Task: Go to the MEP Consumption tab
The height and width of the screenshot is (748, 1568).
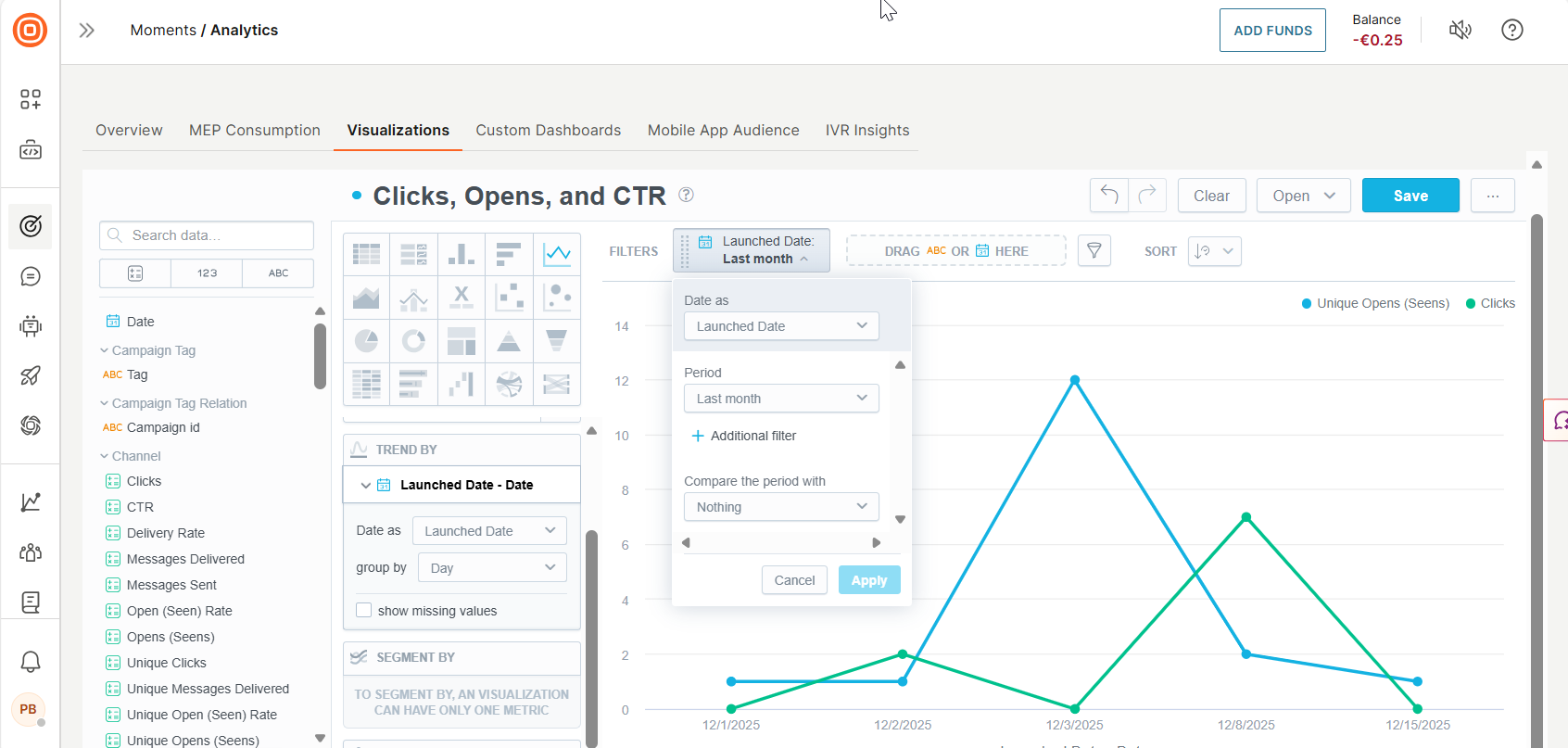Action: [x=255, y=131]
